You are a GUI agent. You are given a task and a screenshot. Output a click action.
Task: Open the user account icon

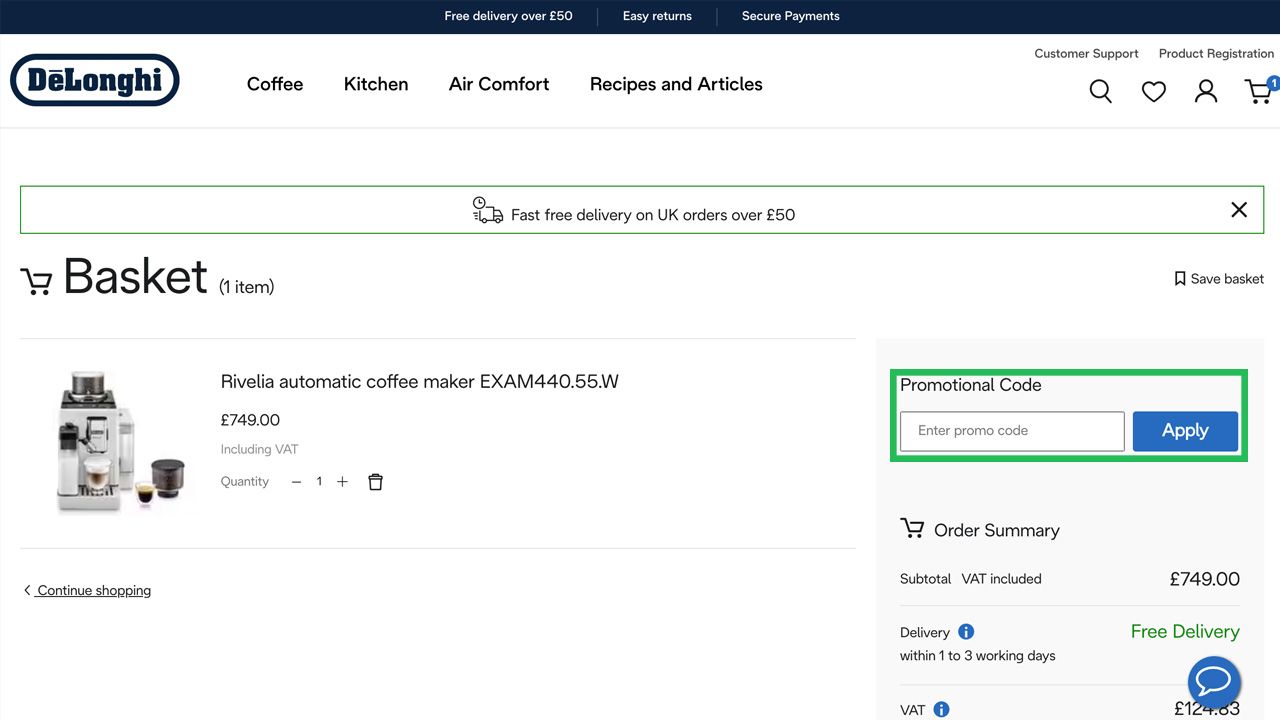(x=1206, y=91)
